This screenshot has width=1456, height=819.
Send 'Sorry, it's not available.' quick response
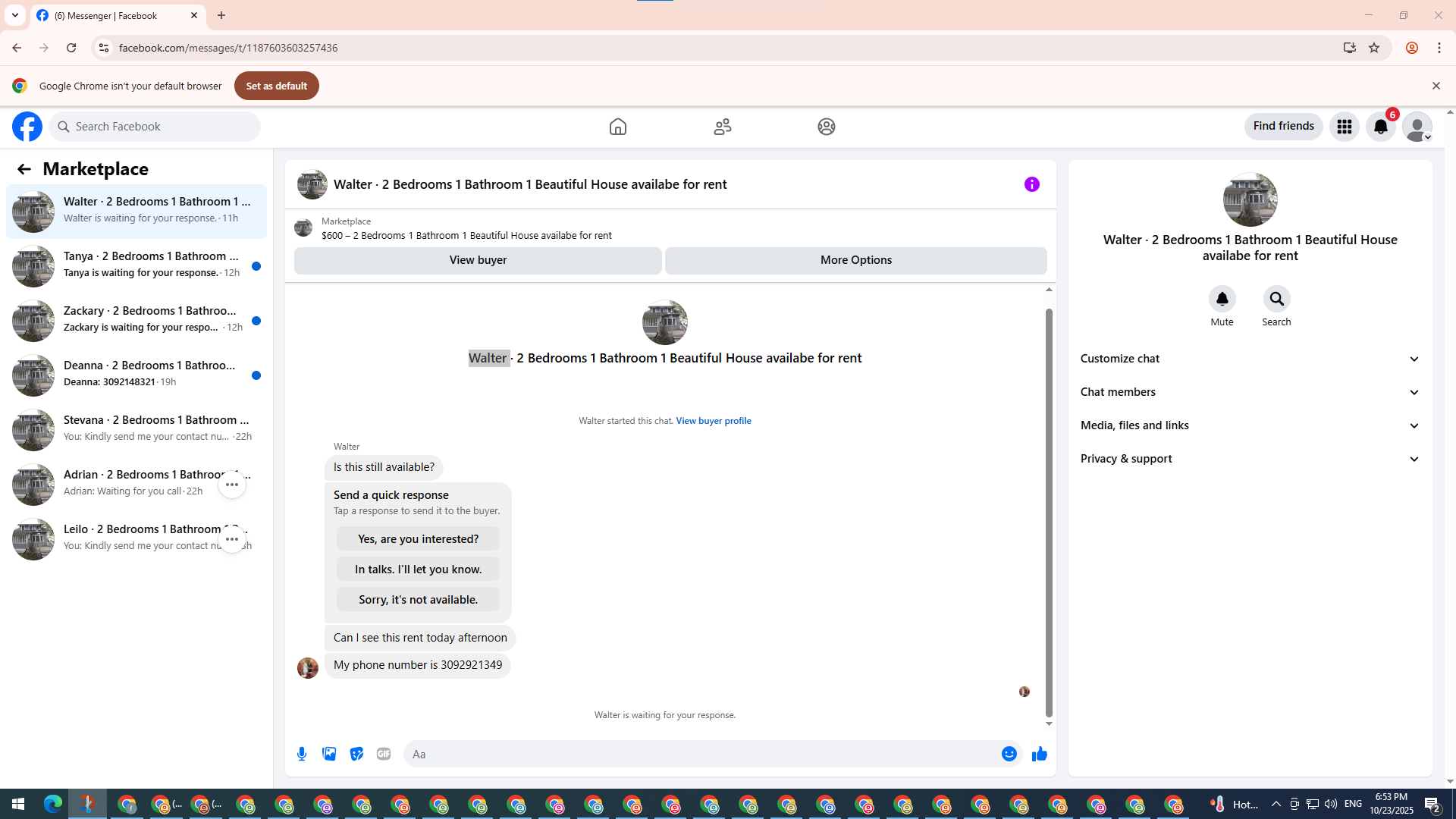pyautogui.click(x=418, y=600)
